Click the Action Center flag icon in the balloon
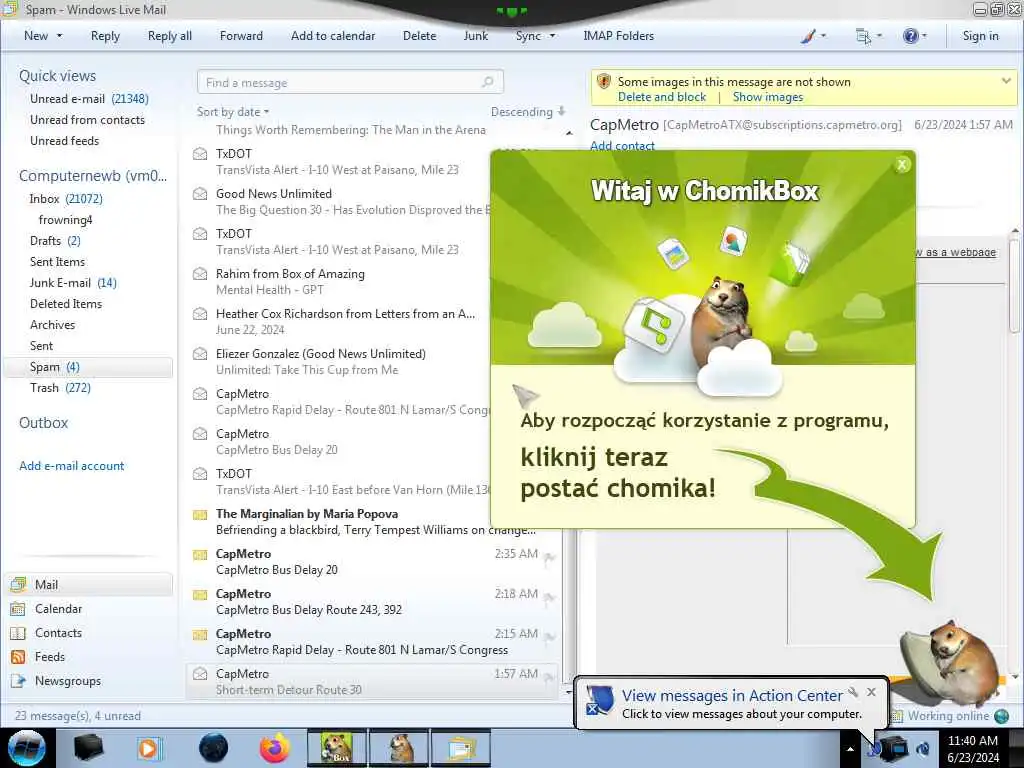 pos(598,701)
